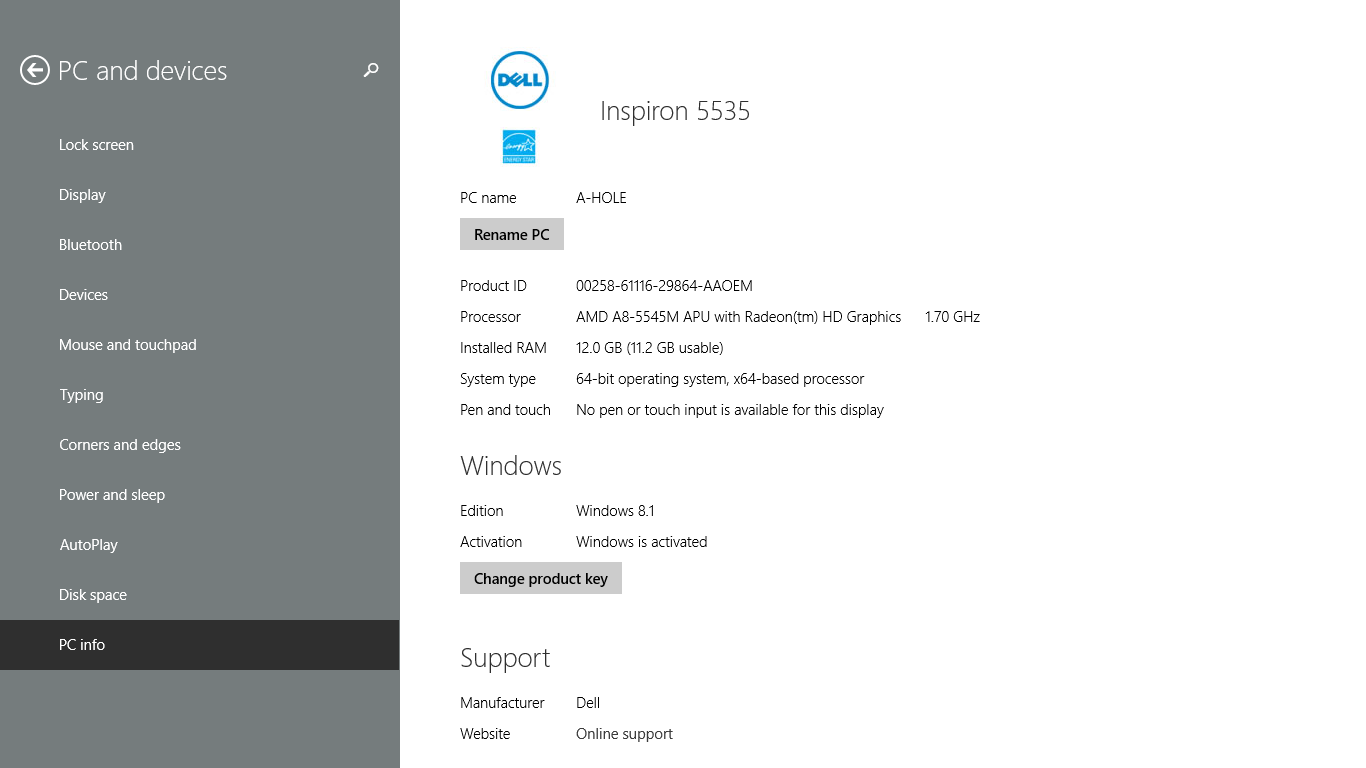The width and height of the screenshot is (1366, 768).
Task: Click the 12.0 GB installed RAM value
Action: pyautogui.click(x=649, y=348)
